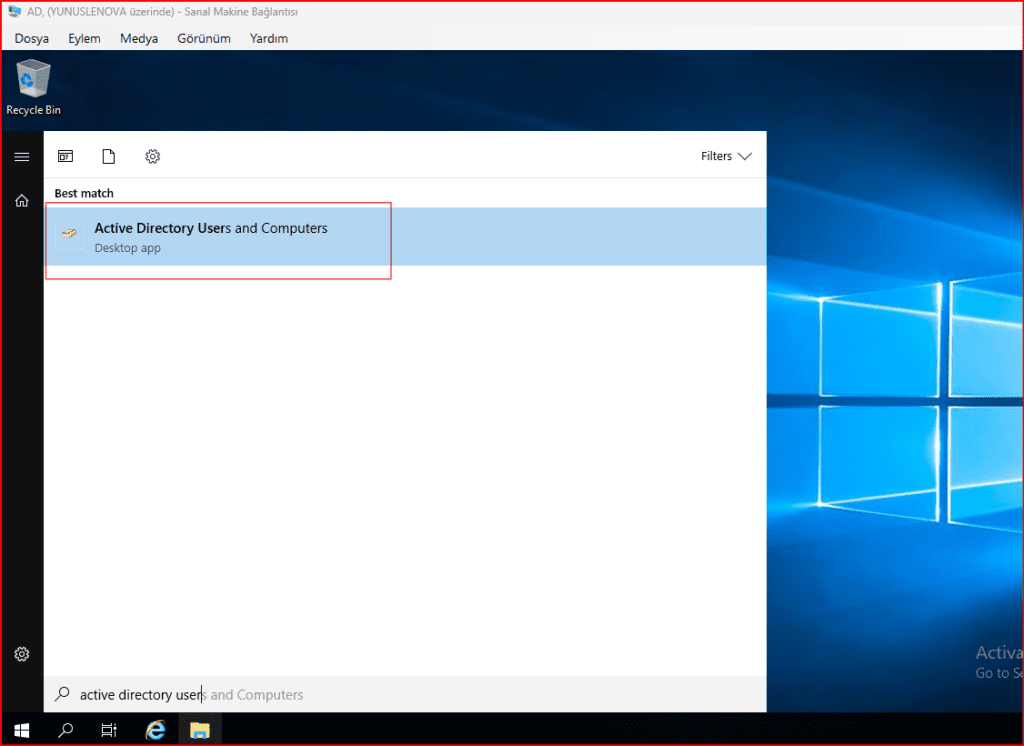
Task: Open Task View on the taskbar
Action: (109, 730)
